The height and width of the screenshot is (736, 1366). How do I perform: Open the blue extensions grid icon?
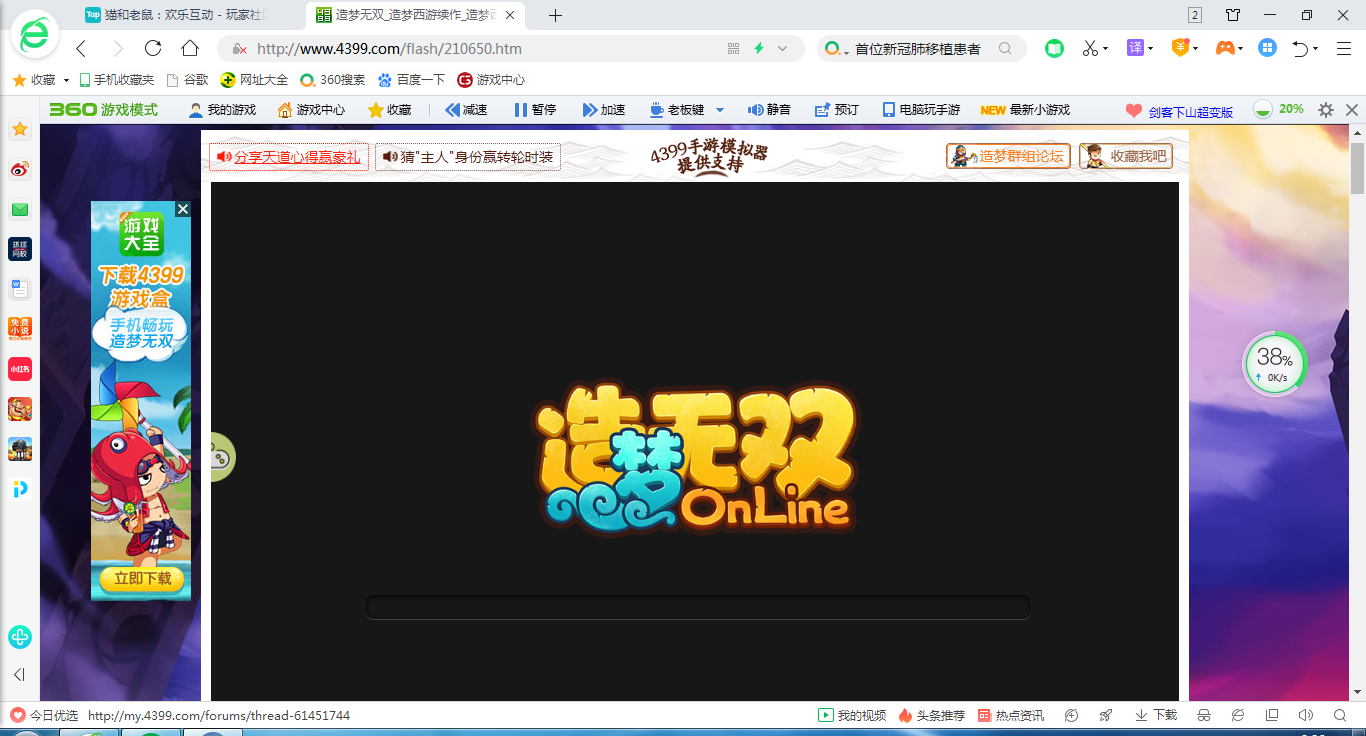pyautogui.click(x=1267, y=48)
